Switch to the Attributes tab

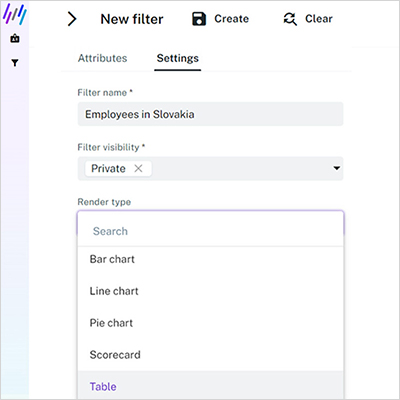point(102,58)
